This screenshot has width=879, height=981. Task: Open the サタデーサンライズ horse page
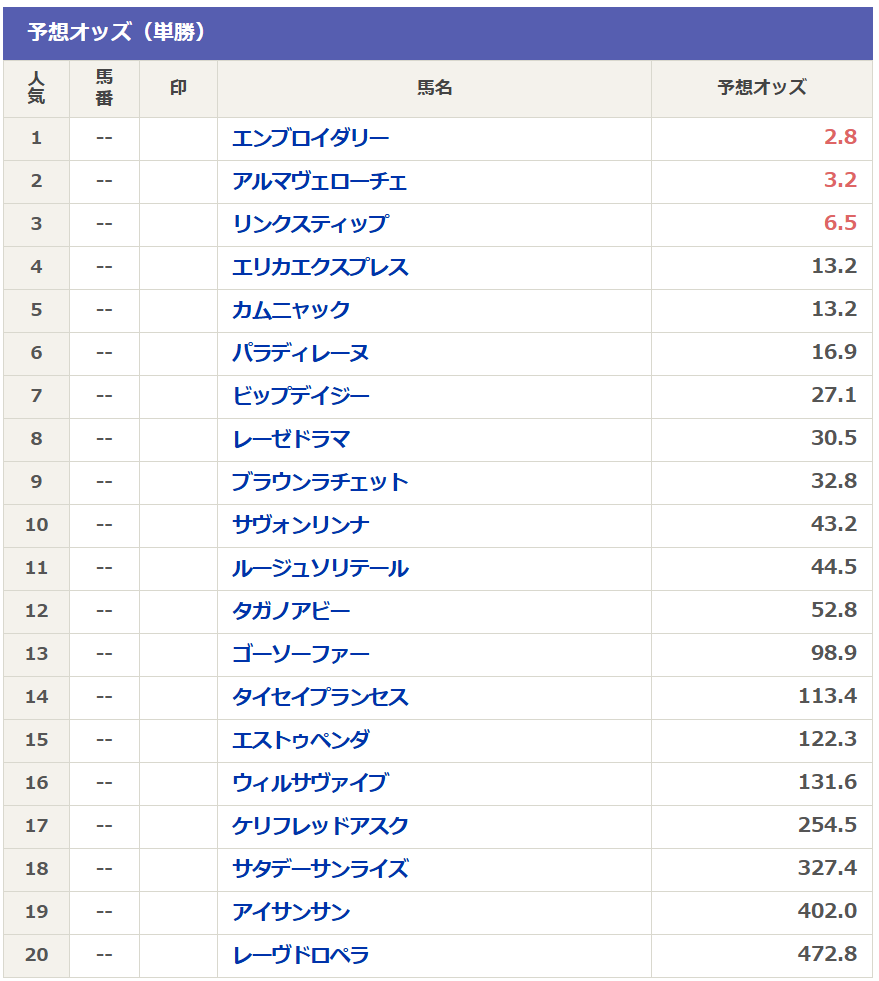pos(320,869)
